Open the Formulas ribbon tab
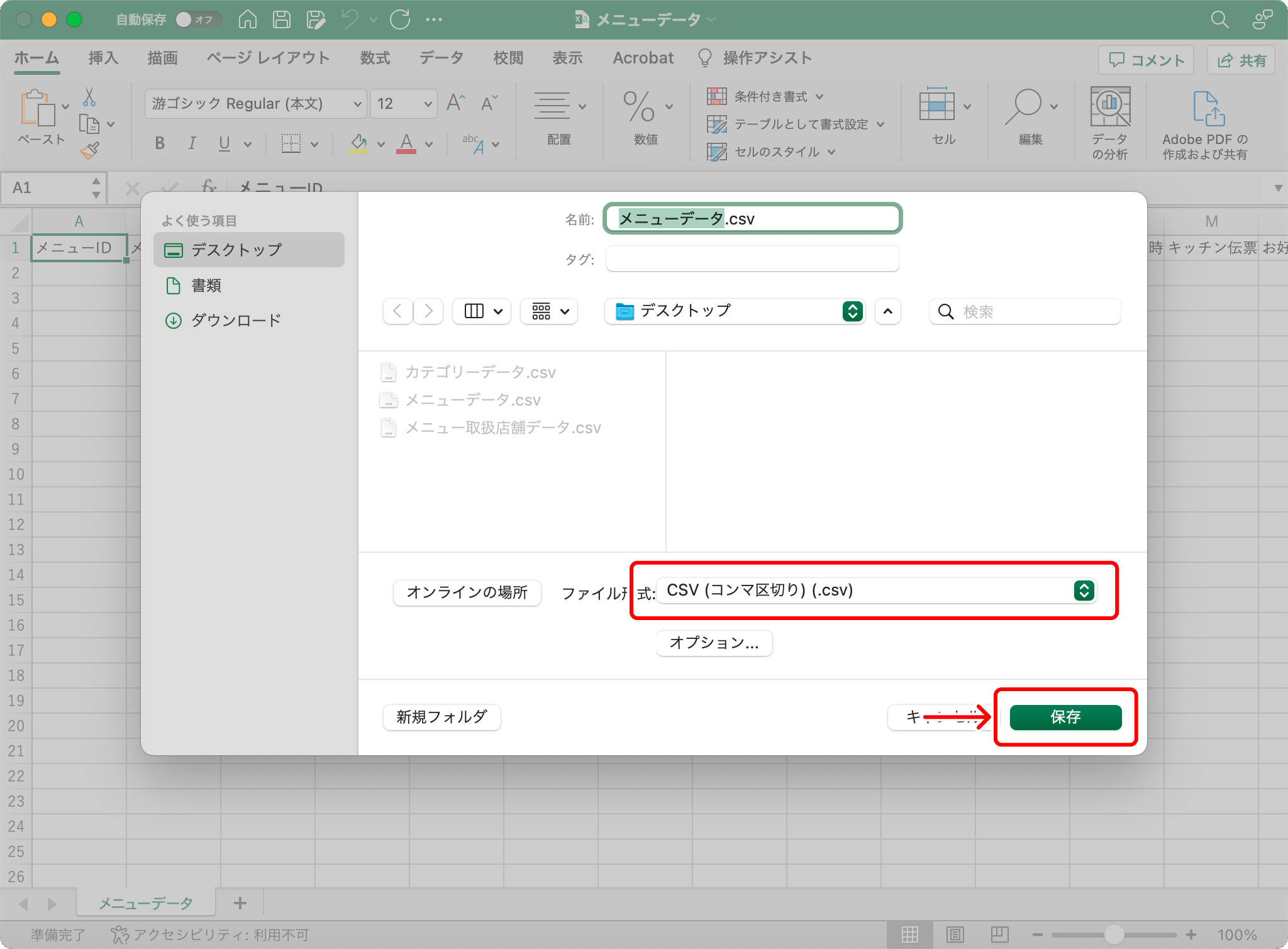 (375, 58)
